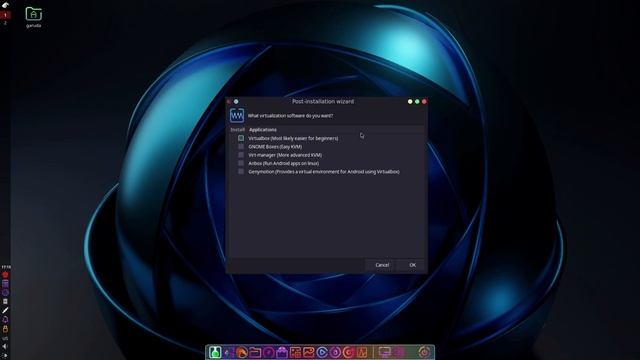
Task: Open the red image viewer icon in dock
Action: (295, 352)
